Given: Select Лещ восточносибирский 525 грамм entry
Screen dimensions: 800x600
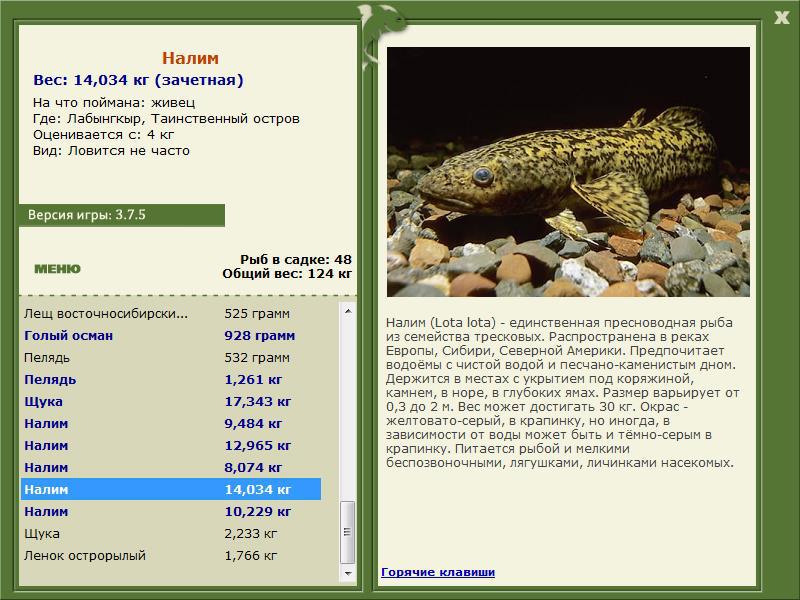Looking at the screenshot, I should coord(171,313).
